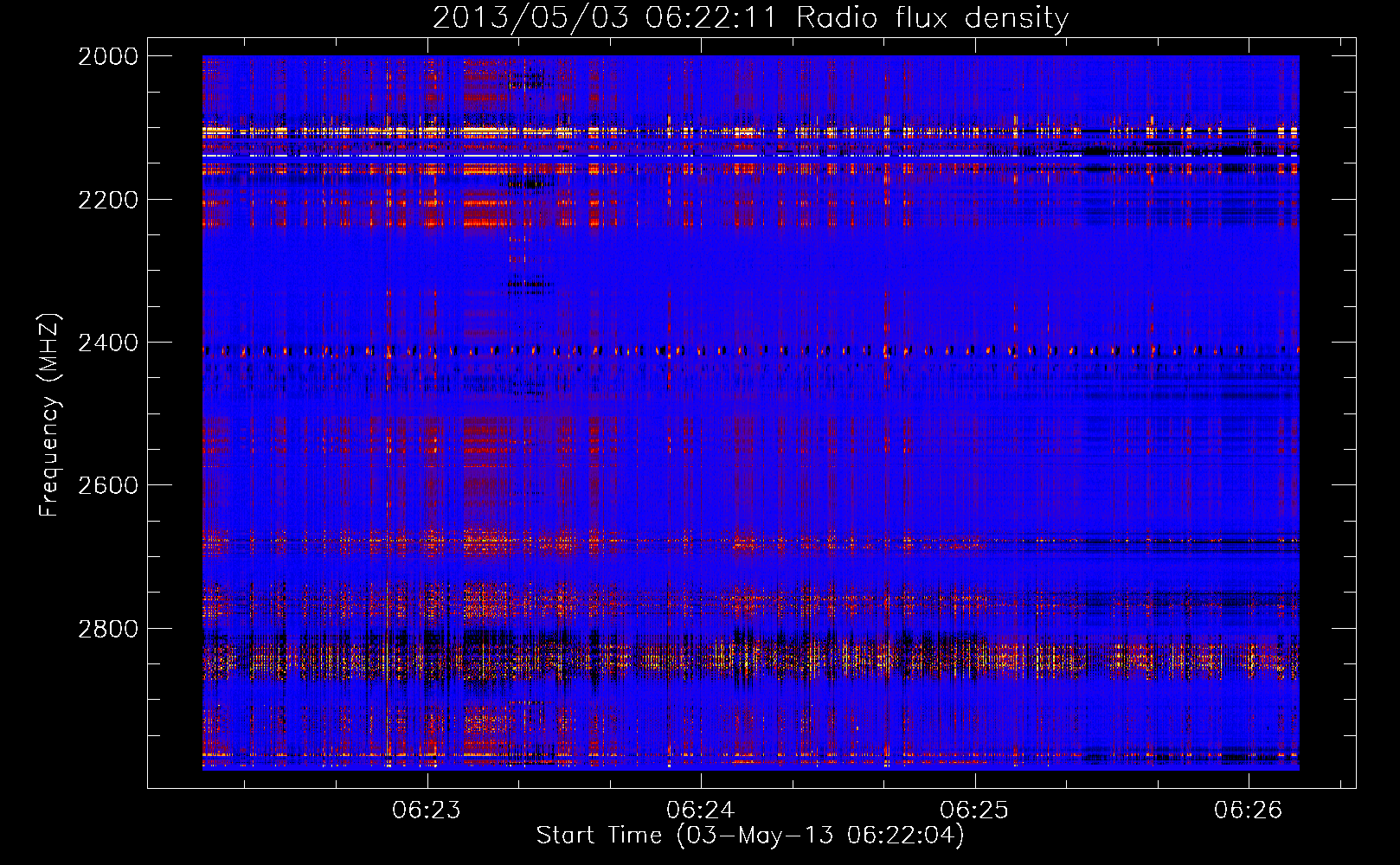1400x865 pixels.
Task: Click the 06:26 time tick label
Action: (x=1248, y=810)
